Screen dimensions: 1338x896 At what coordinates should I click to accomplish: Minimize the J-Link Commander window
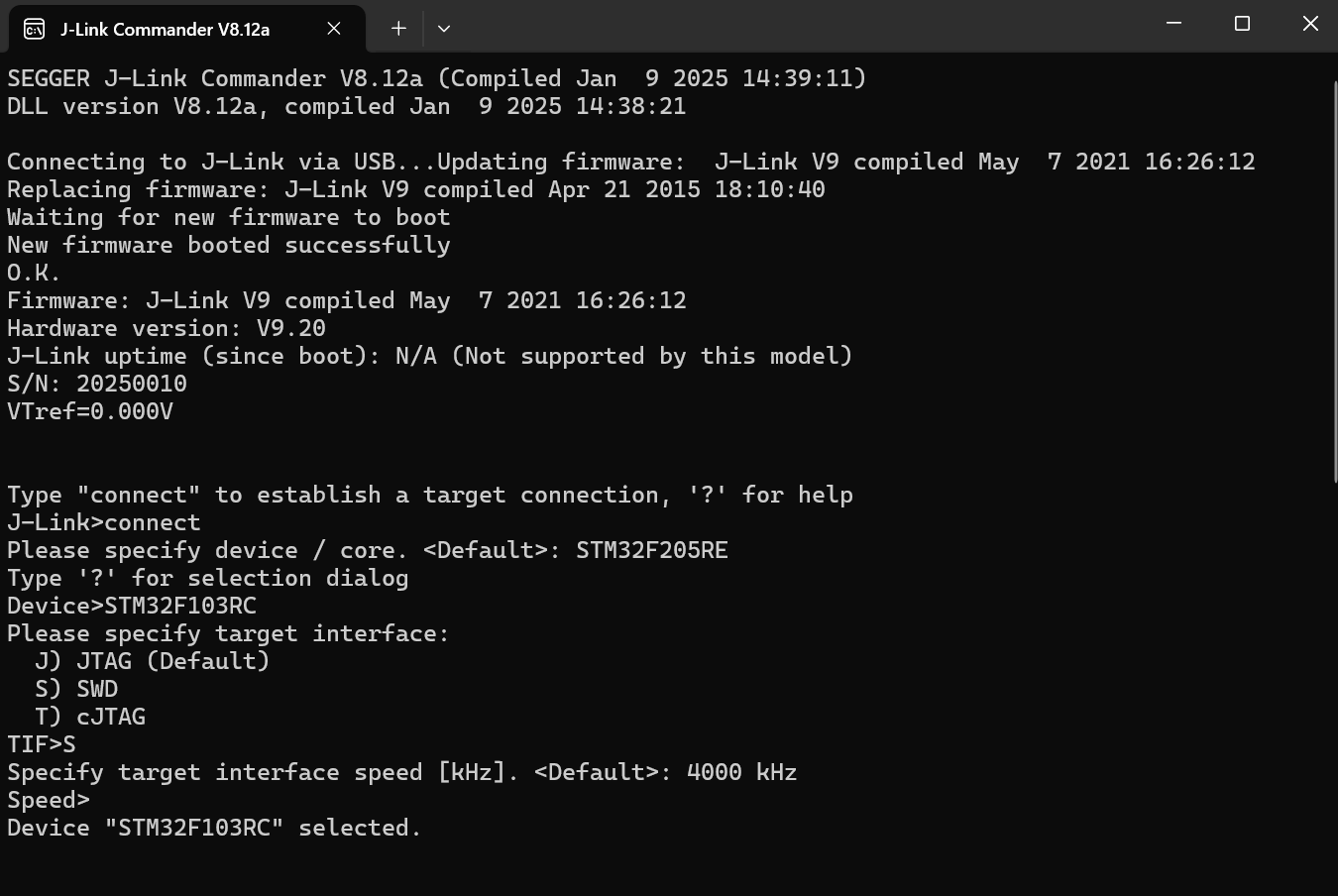click(1173, 24)
